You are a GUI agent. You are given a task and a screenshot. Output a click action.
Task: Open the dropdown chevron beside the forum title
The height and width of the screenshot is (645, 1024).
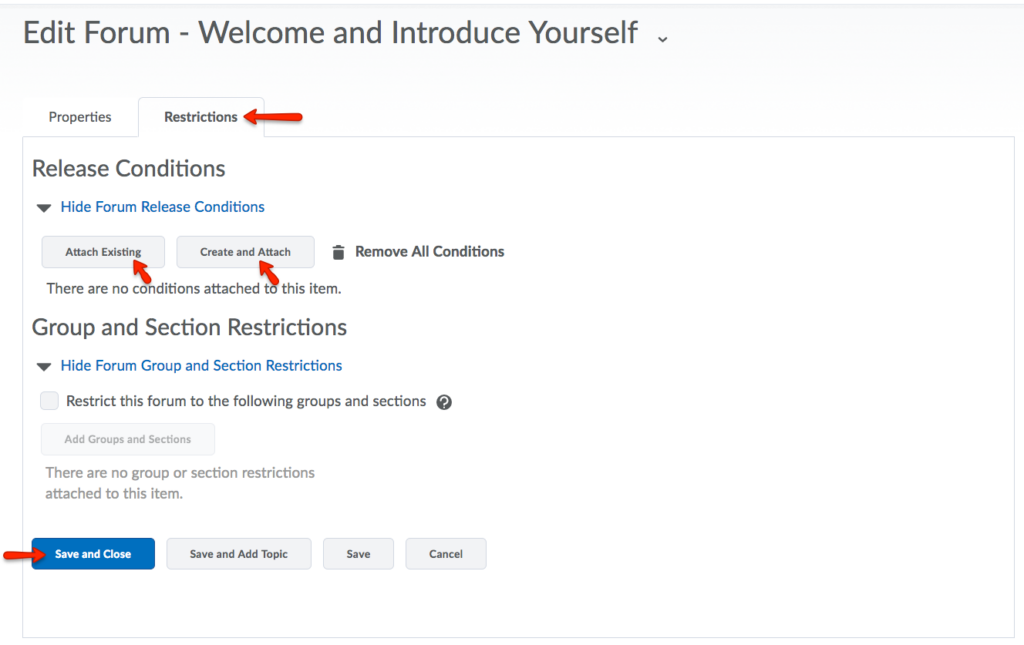coord(662,38)
